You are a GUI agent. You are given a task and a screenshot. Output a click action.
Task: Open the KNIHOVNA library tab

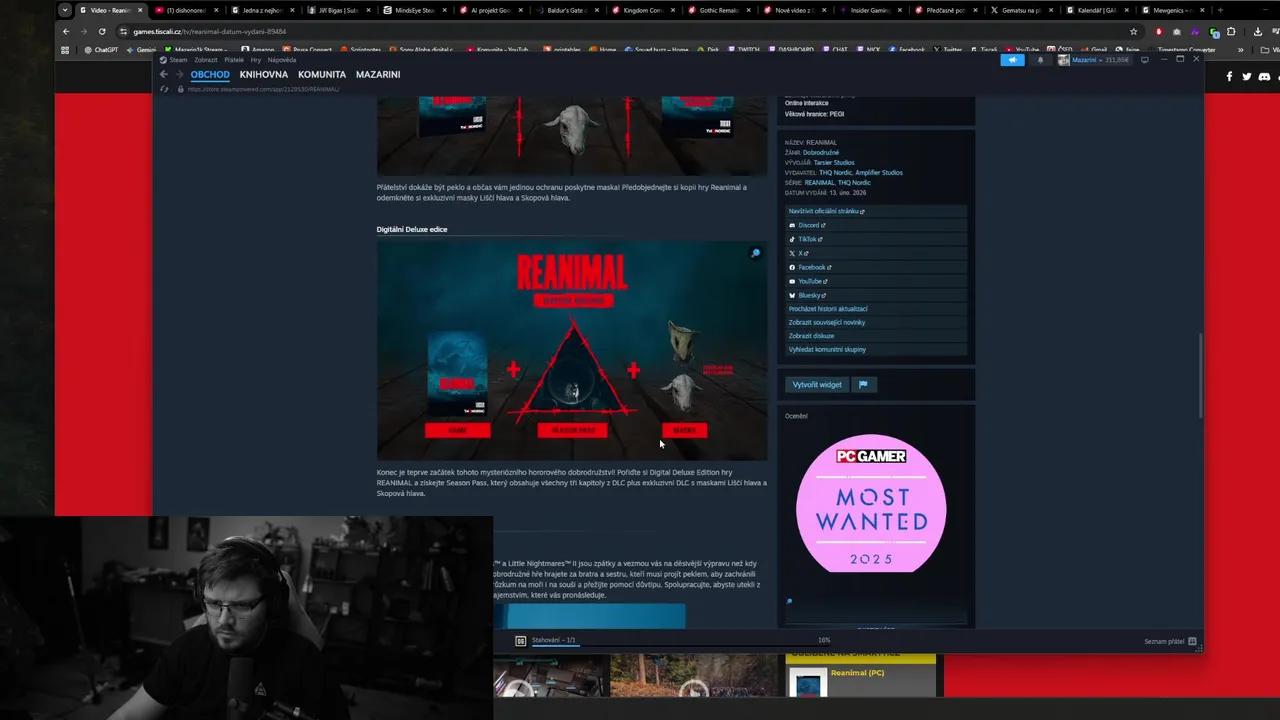pos(264,75)
